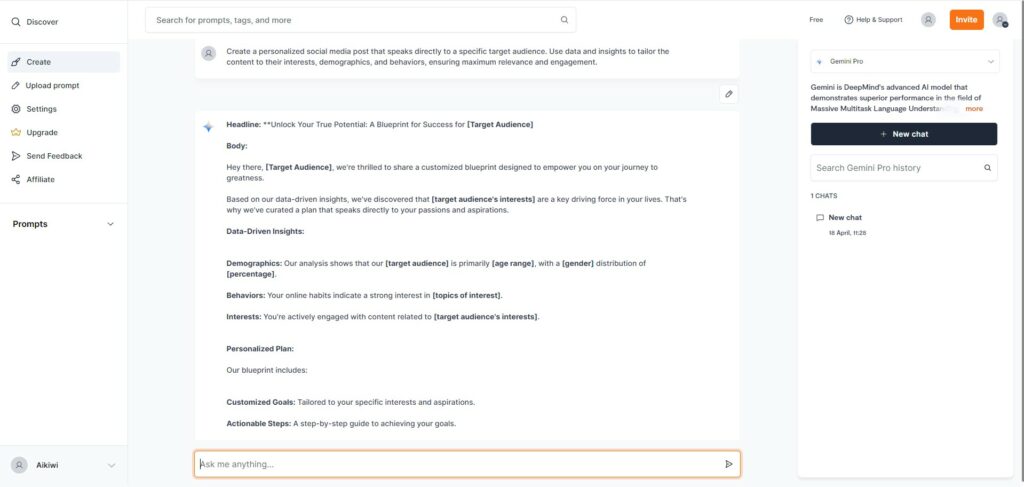Click the send arrow icon in chat box

click(x=729, y=464)
